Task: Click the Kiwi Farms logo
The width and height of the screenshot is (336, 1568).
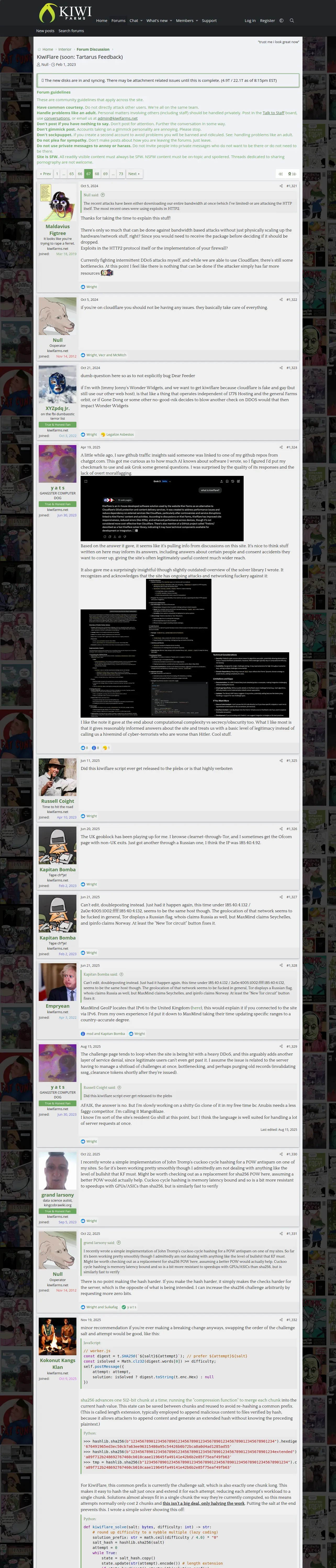Action: [65, 13]
